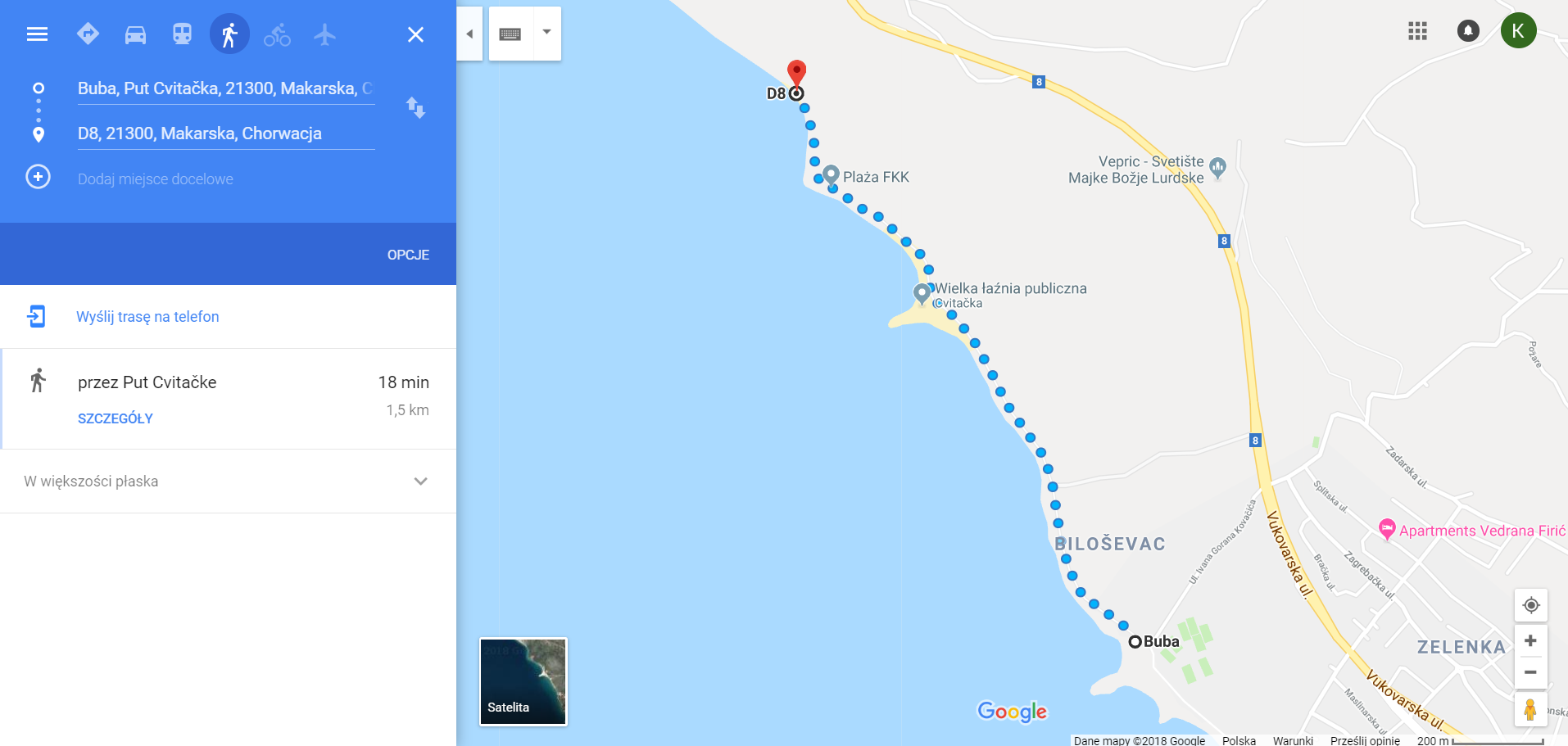1568x746 pixels.
Task: Select the recommended travel mode diamond icon
Action: 88,34
